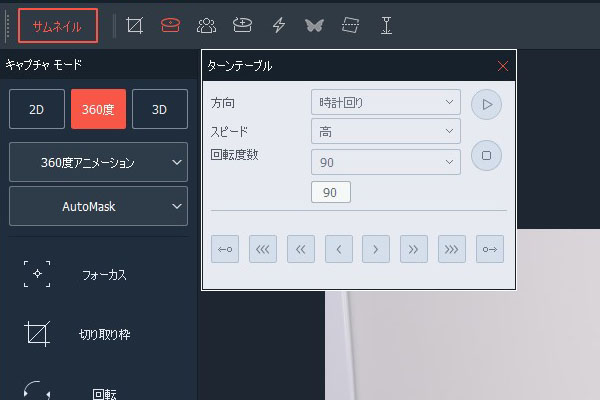Viewport: 600px width, 400px height.
Task: Click the I-beam height icon in toolbar
Action: 386,26
